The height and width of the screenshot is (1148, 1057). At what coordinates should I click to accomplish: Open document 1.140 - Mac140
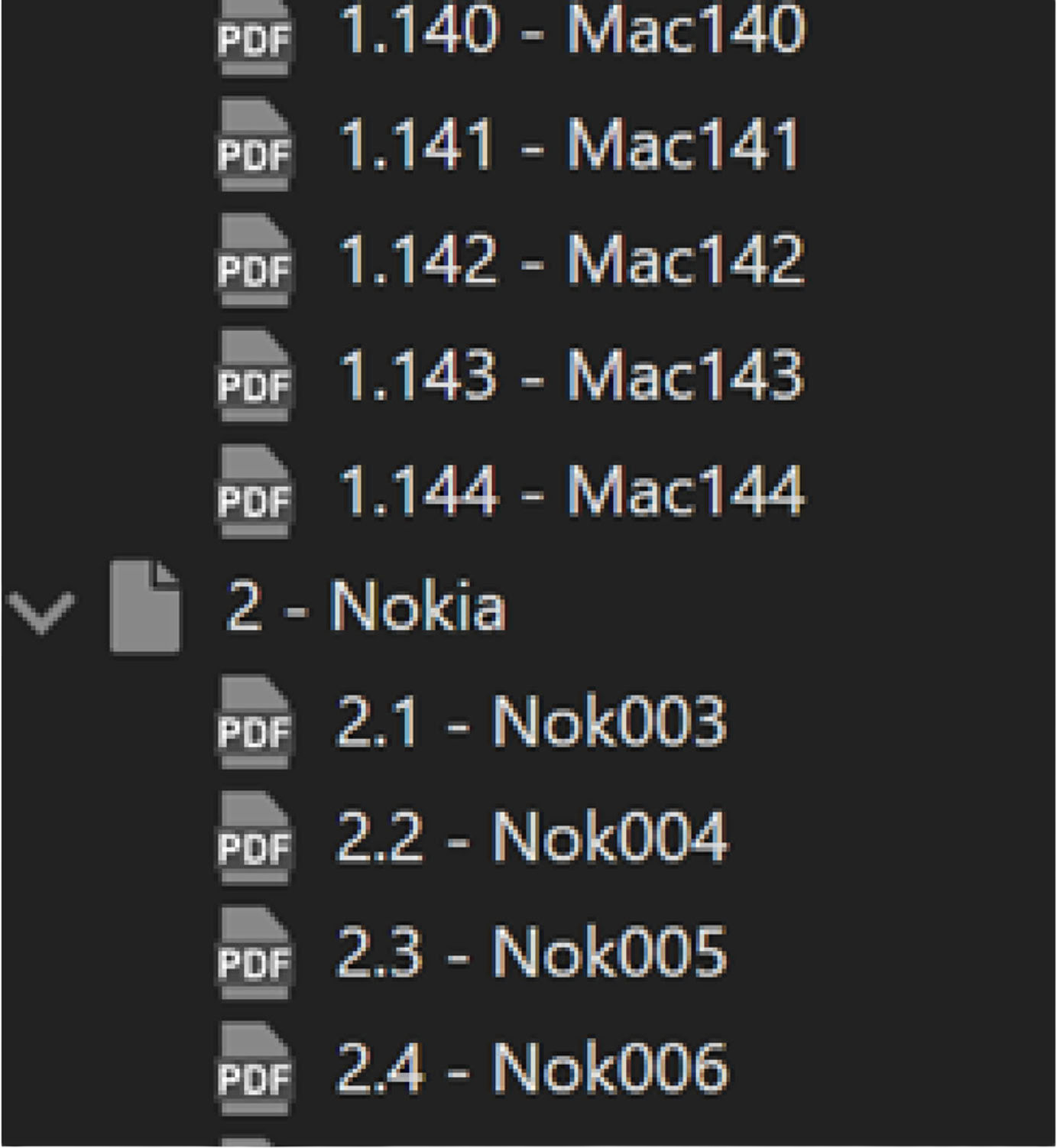[572, 31]
